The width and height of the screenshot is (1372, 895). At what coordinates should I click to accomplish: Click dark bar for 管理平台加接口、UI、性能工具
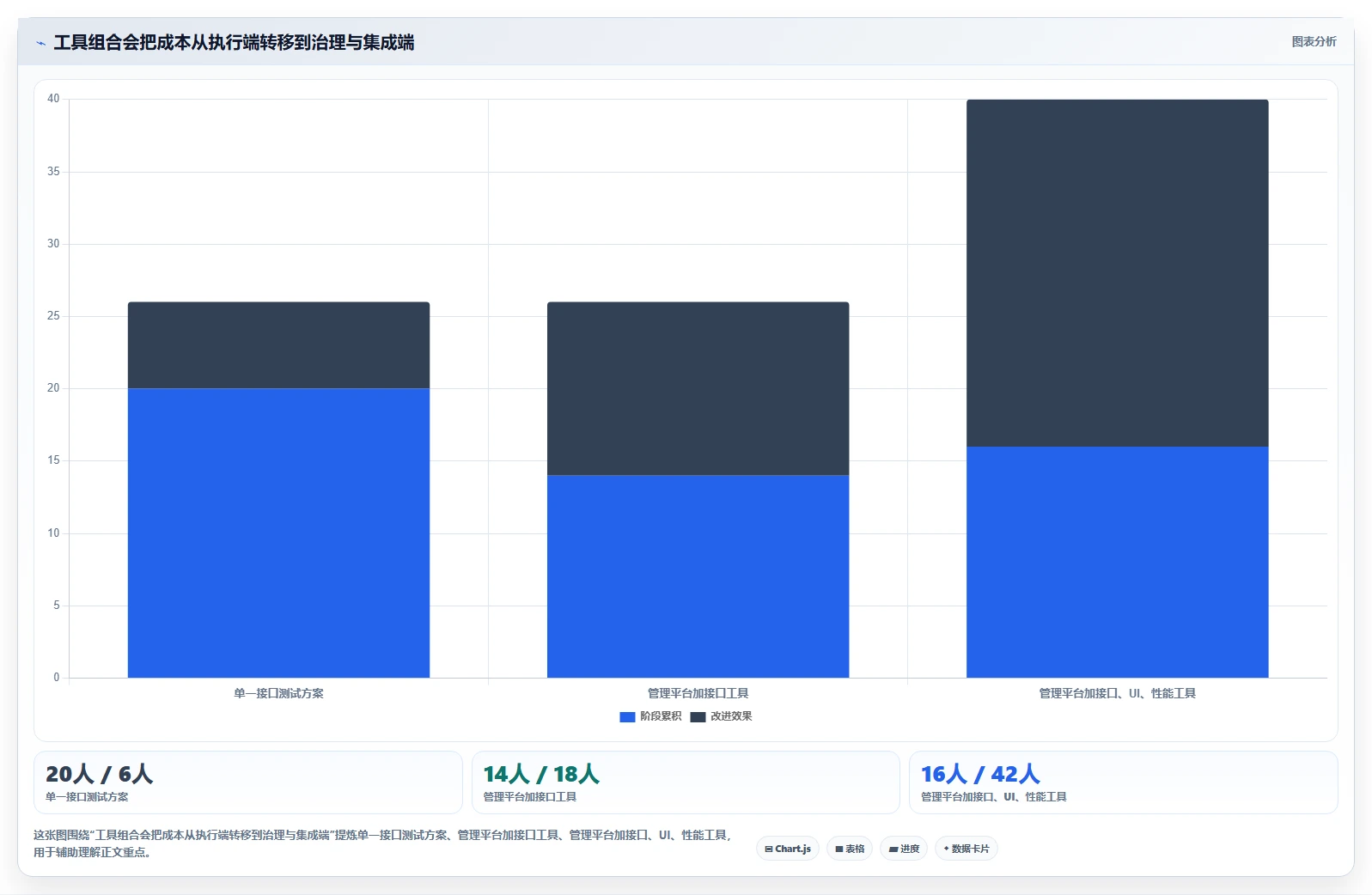(x=1117, y=273)
